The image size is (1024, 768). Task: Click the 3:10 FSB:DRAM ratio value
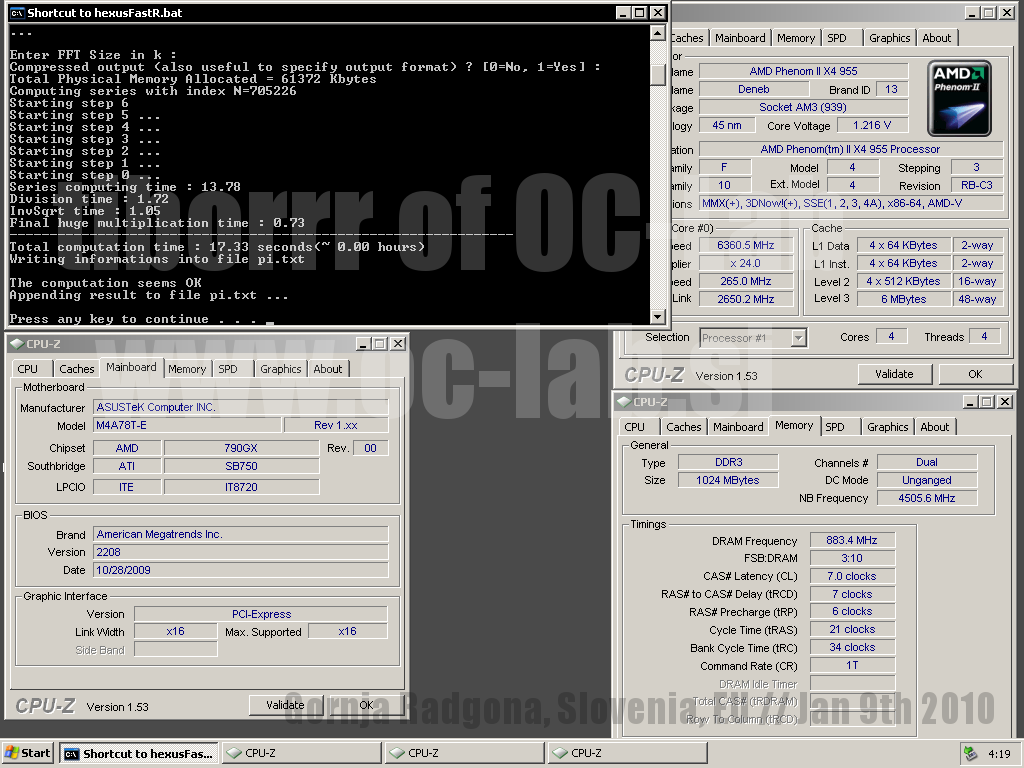coord(852,558)
